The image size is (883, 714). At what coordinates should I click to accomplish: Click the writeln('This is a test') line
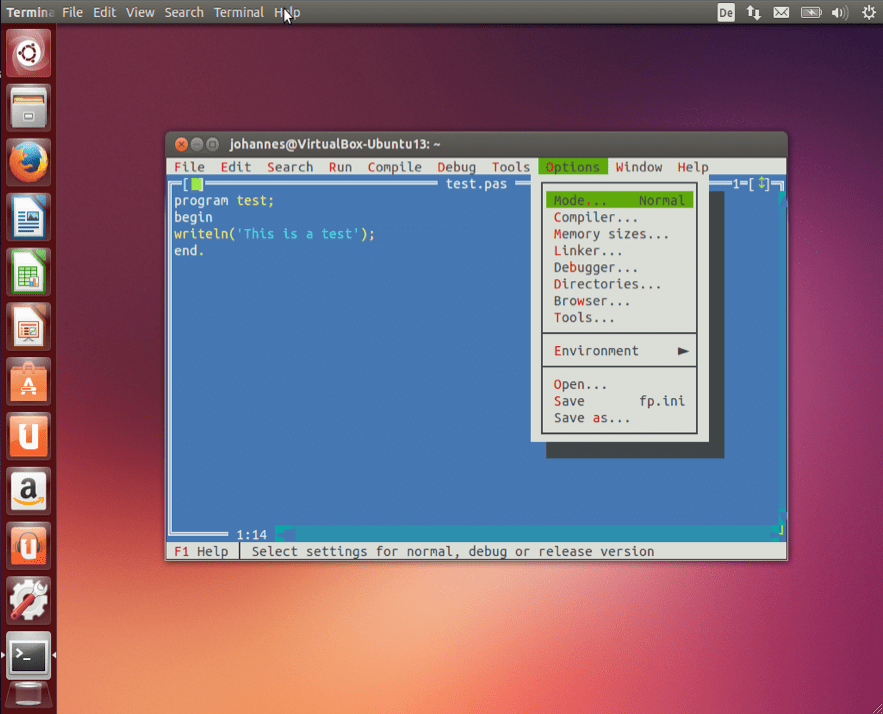tap(274, 234)
